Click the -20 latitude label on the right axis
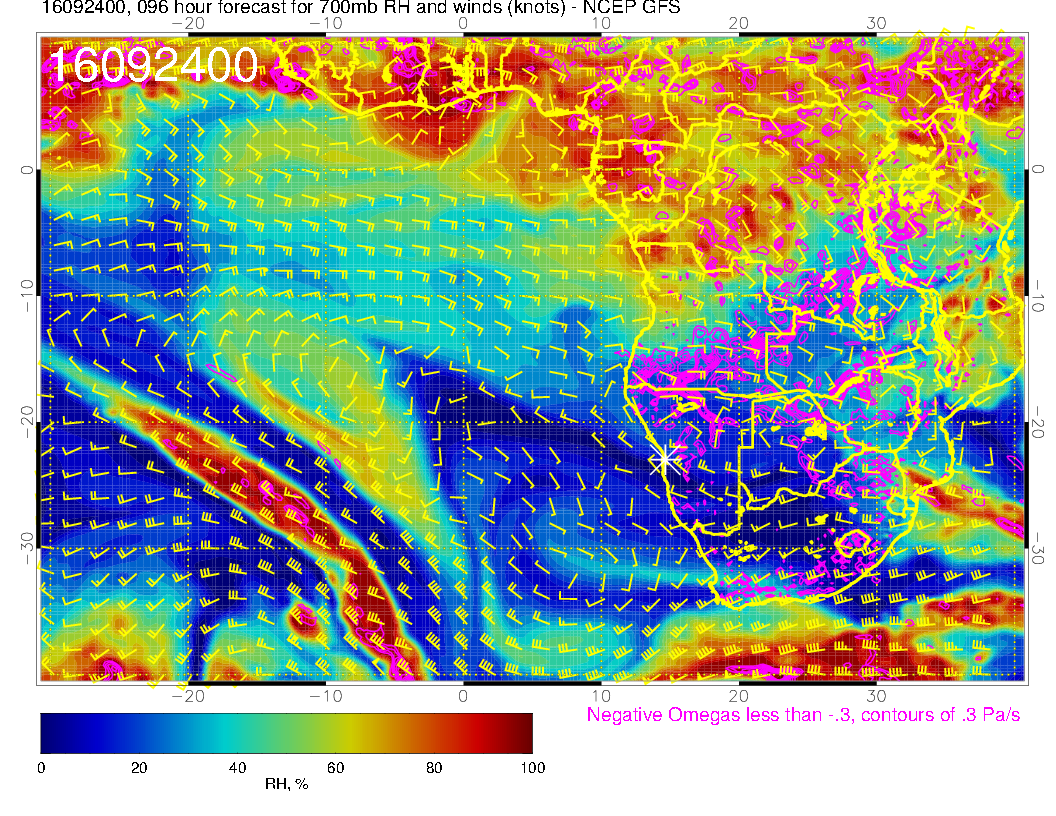Viewport: 1056px width, 816px height. [1038, 421]
